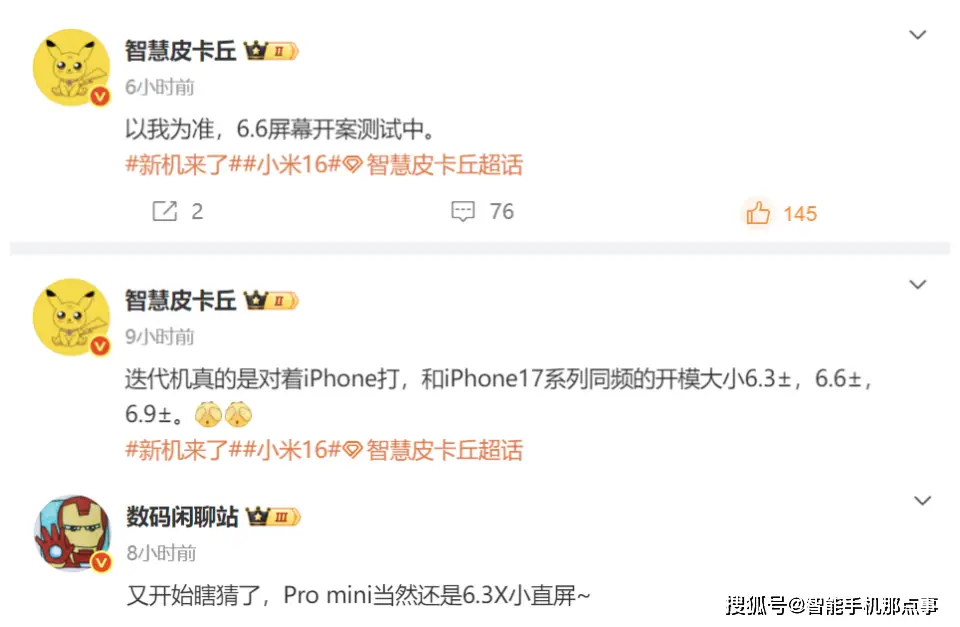The height and width of the screenshot is (627, 960).
Task: Click crown membership badge on first 智慧皮卡丘
Action: [271, 51]
